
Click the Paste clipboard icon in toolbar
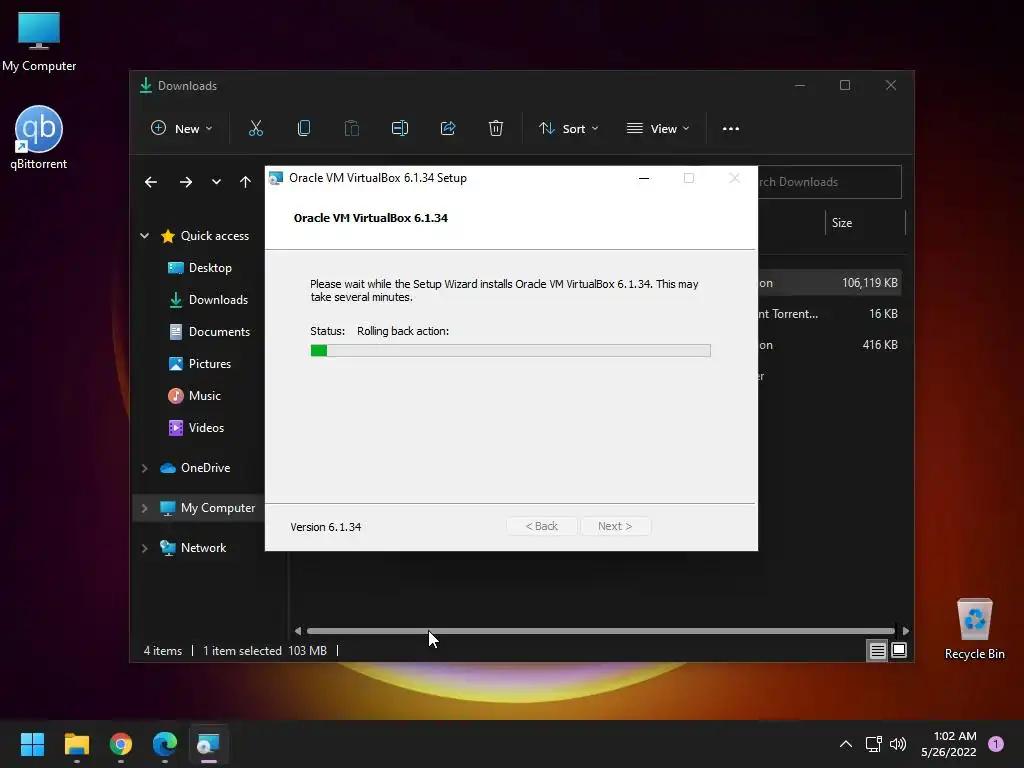(351, 129)
